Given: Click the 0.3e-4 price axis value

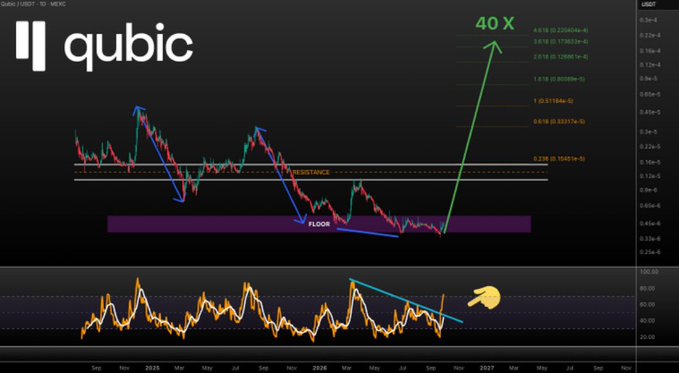Looking at the screenshot, I should (648, 20).
